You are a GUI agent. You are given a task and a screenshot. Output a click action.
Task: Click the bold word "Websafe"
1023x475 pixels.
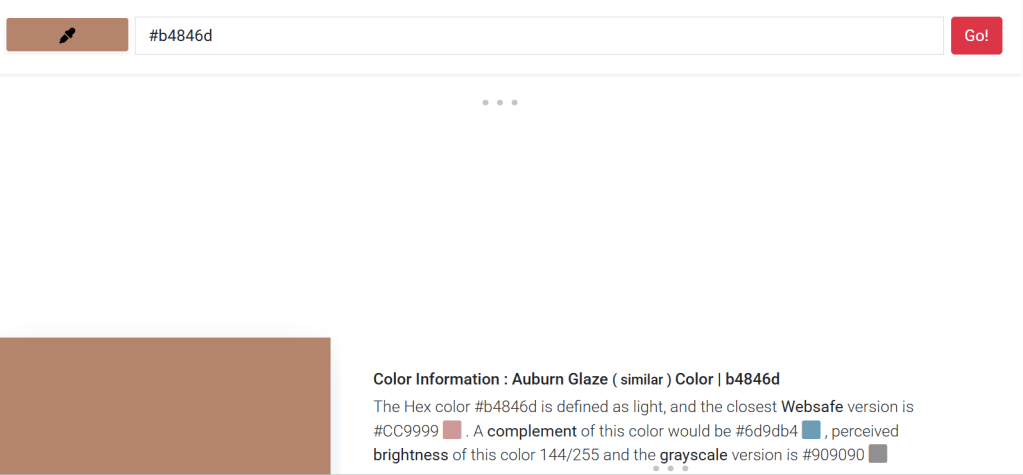click(x=812, y=407)
